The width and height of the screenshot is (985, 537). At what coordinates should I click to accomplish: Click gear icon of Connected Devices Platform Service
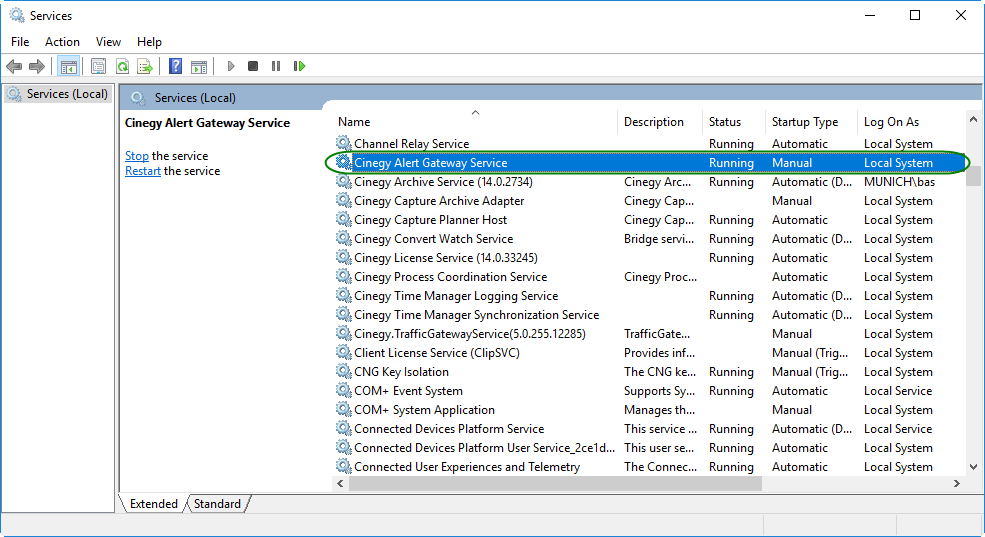click(x=344, y=428)
